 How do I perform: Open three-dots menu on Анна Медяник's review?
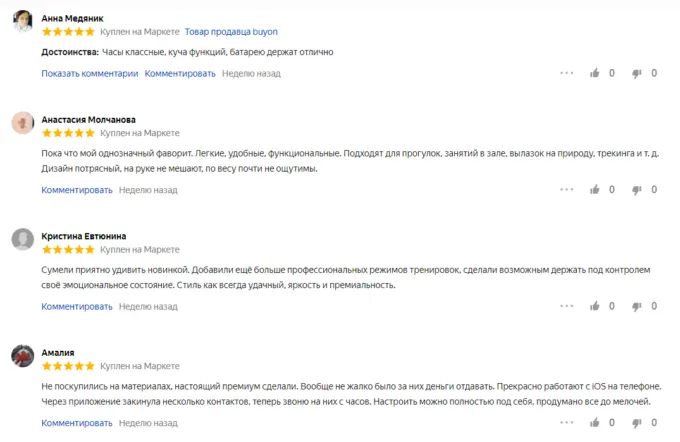coord(567,73)
